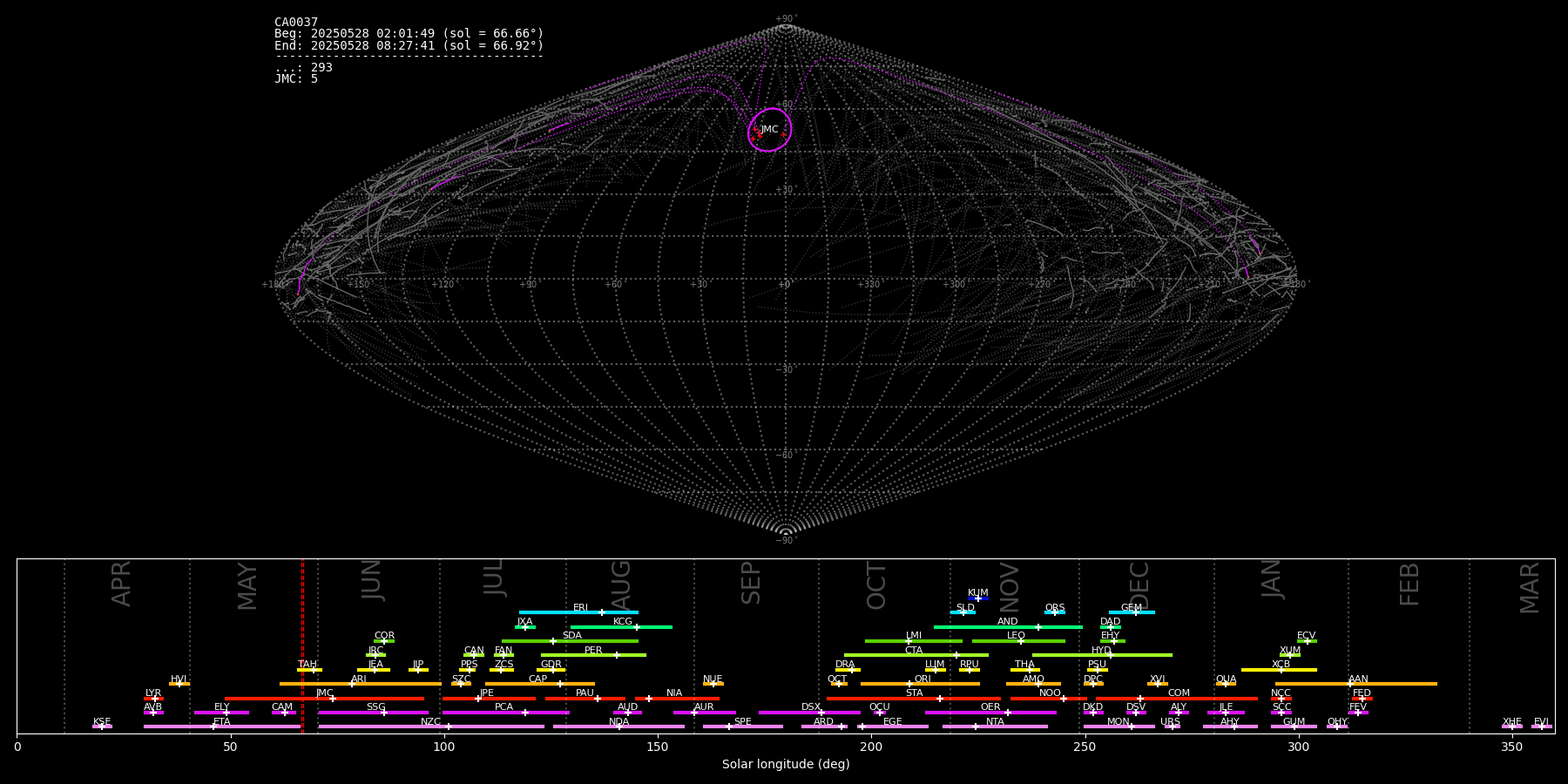Click the CAM shower label

282,707
